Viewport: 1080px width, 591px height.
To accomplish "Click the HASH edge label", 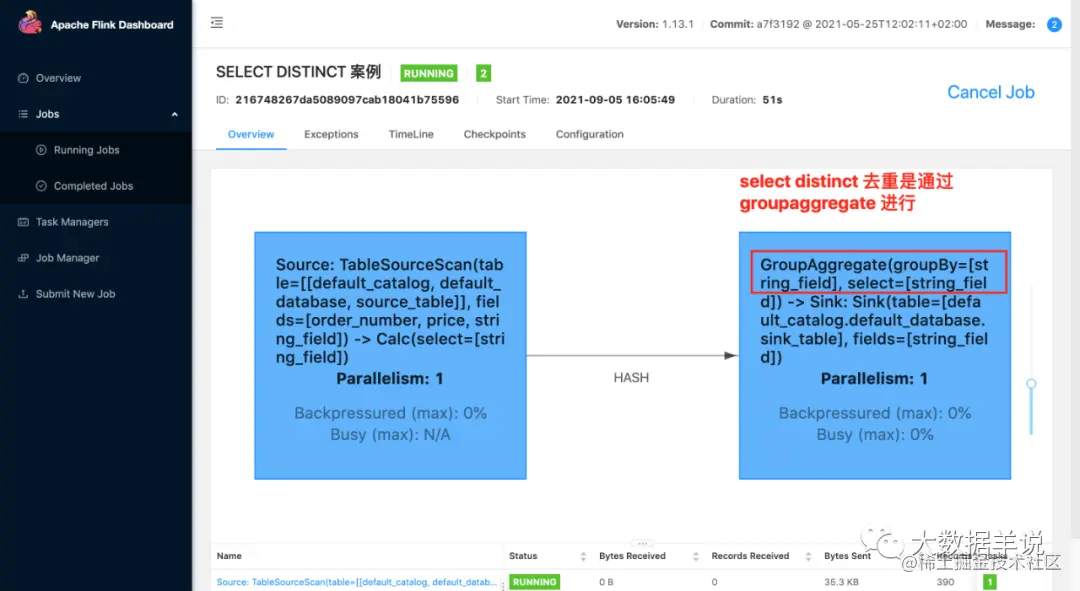I will (x=631, y=377).
